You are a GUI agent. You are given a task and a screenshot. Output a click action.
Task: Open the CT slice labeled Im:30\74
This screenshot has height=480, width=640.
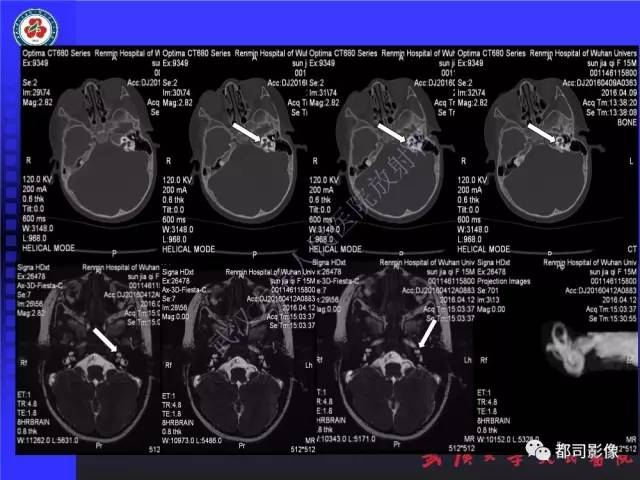(x=234, y=151)
